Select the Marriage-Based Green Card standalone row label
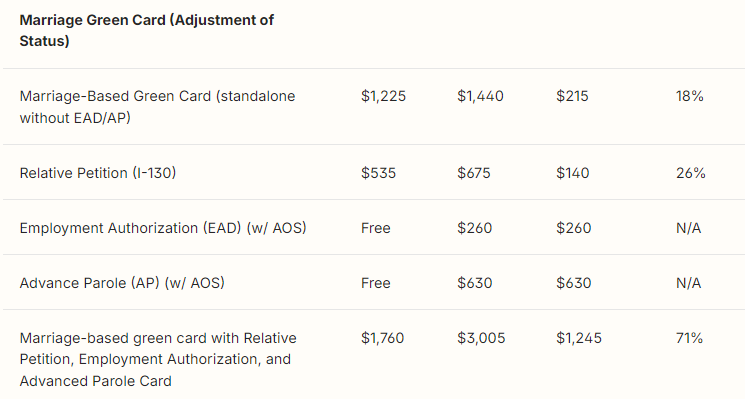The image size is (745, 399). click(157, 107)
